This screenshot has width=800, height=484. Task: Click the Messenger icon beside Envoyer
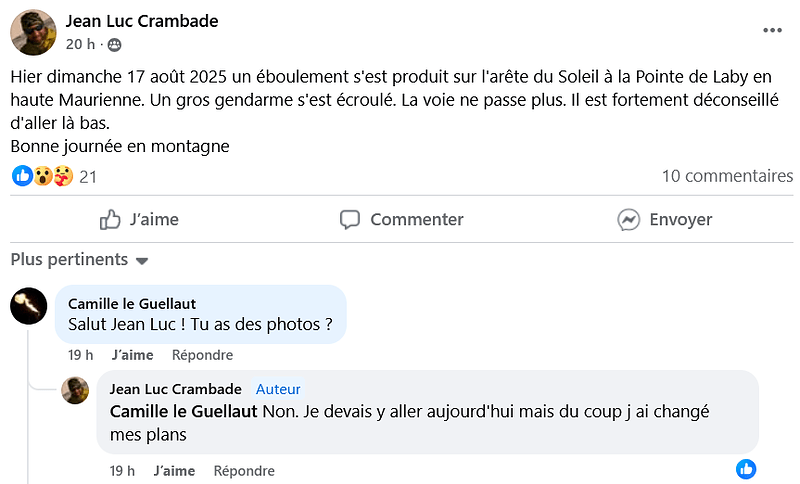pyautogui.click(x=629, y=220)
